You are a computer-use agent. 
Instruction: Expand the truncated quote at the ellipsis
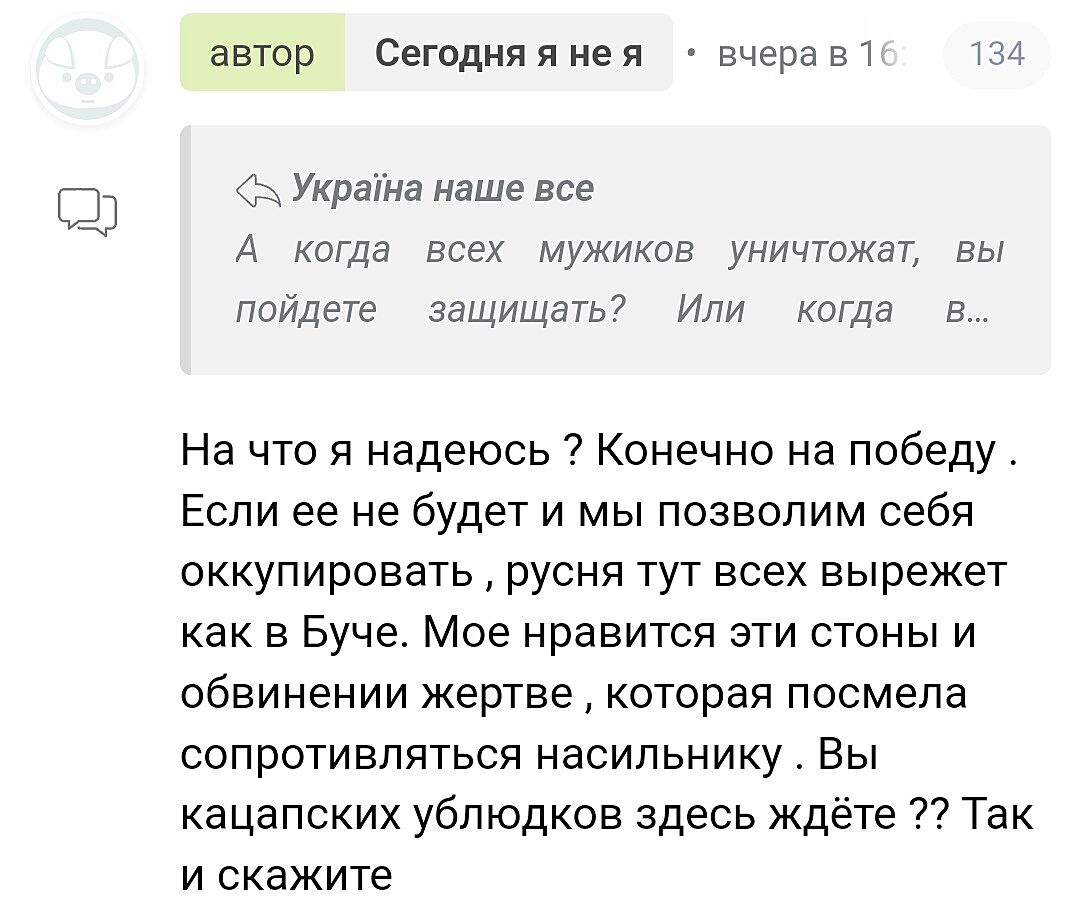pos(968,311)
